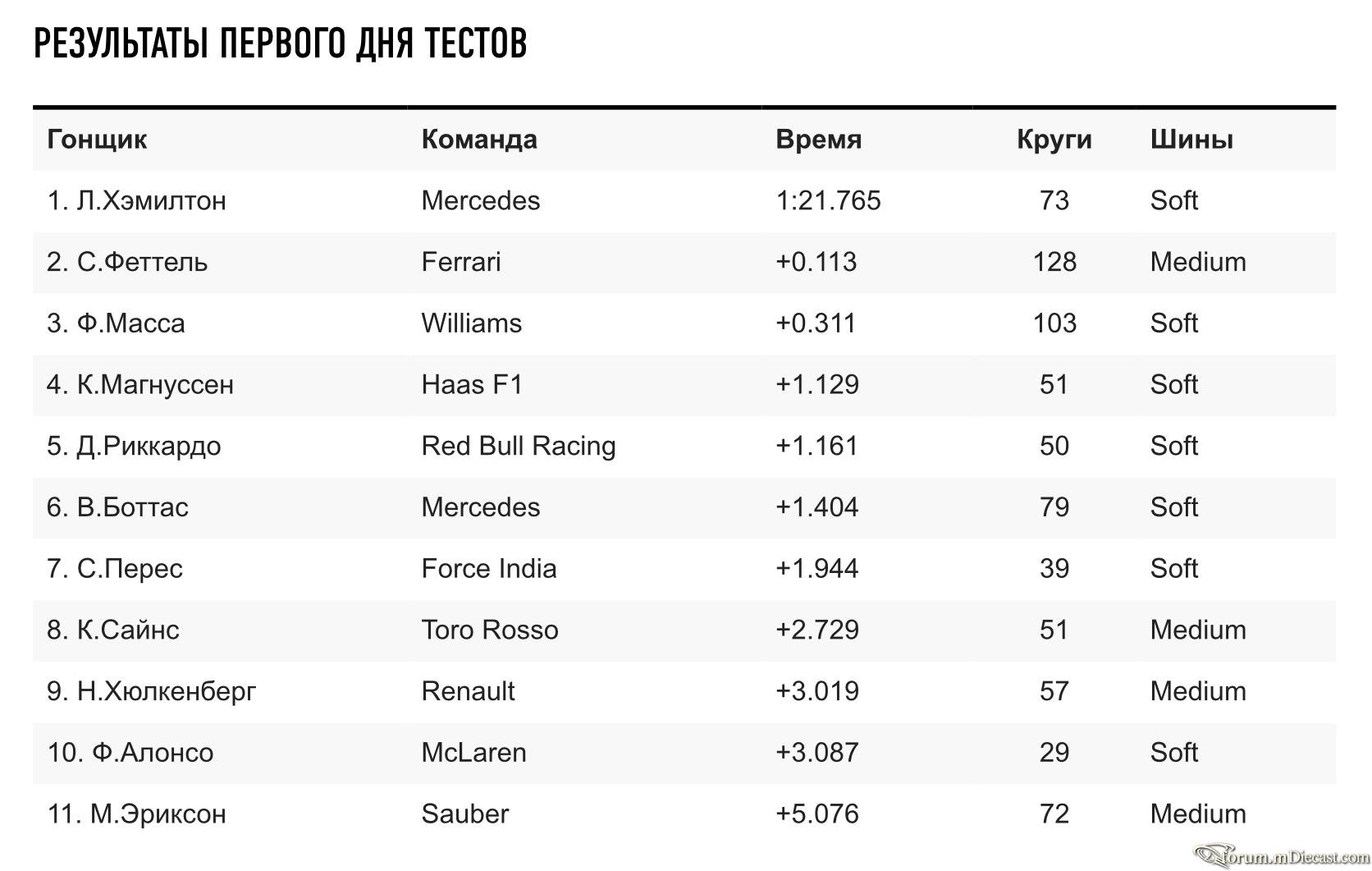Click the Williams team cell

[471, 323]
